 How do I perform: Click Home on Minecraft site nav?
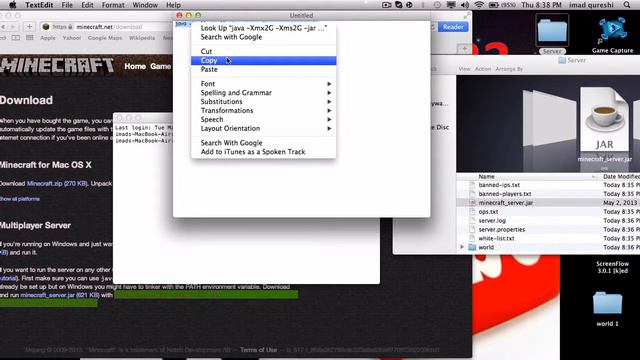coord(135,66)
